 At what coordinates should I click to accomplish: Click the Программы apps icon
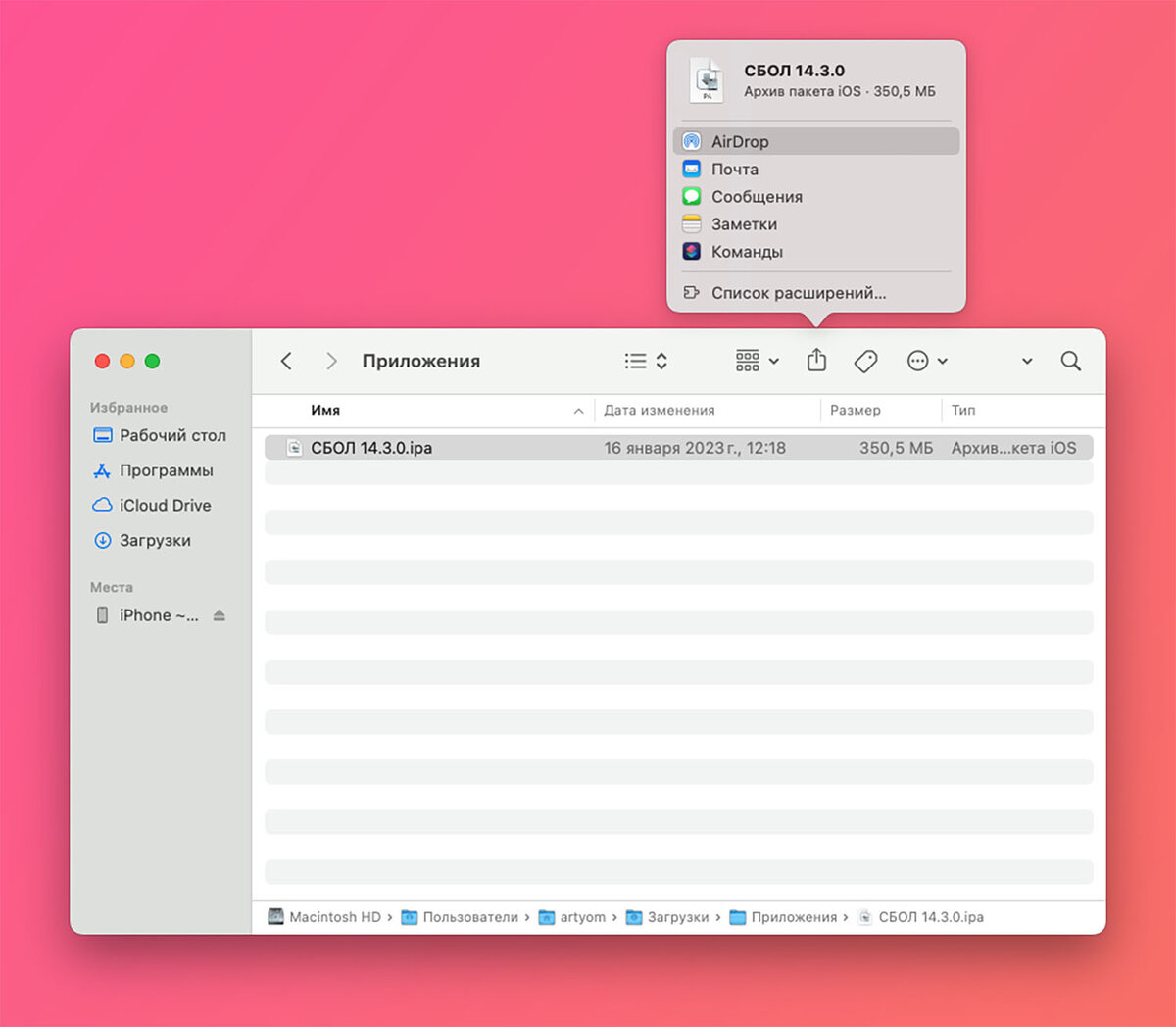pos(102,471)
